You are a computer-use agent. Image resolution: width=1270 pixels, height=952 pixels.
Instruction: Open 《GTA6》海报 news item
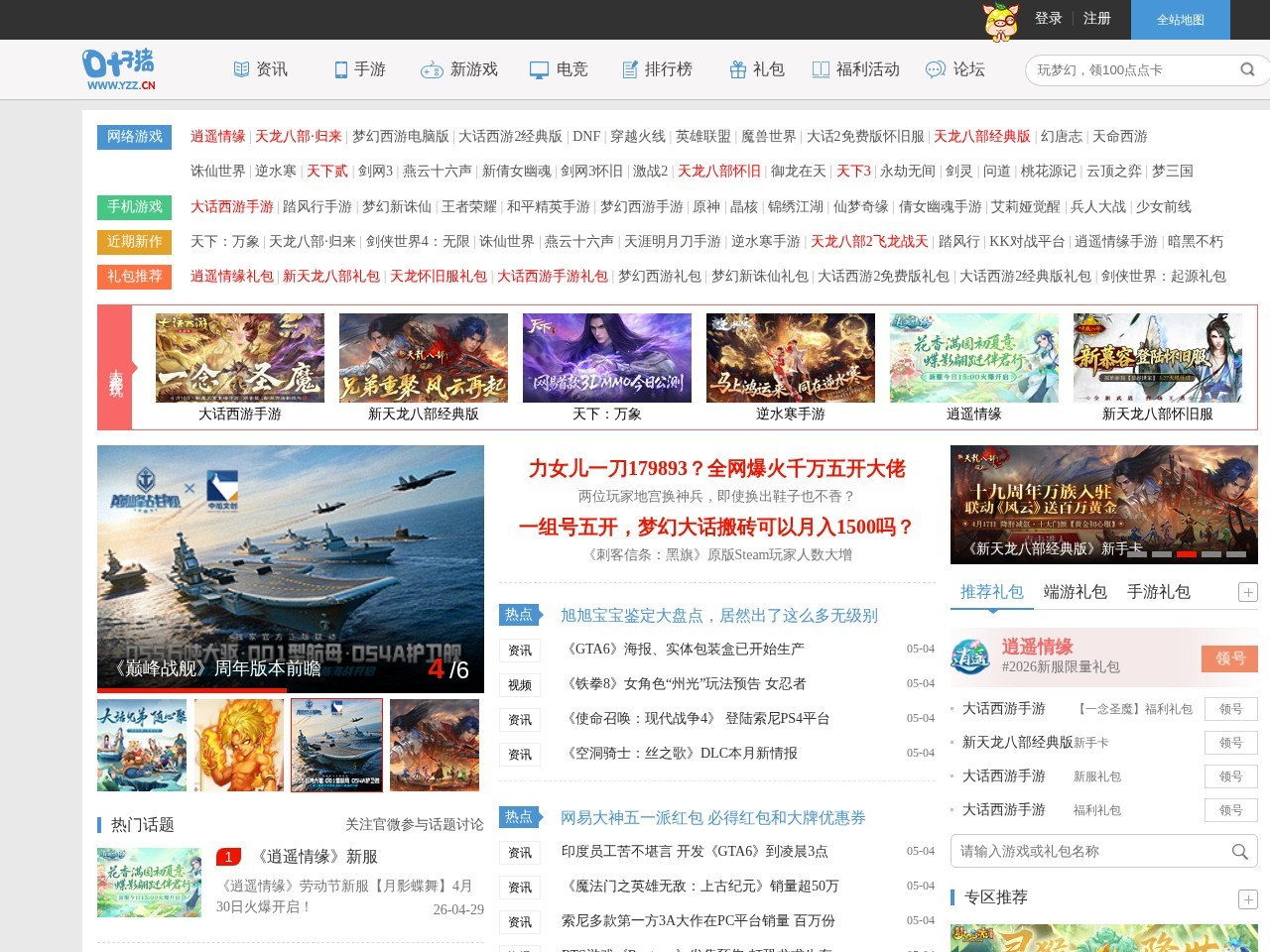coord(683,650)
